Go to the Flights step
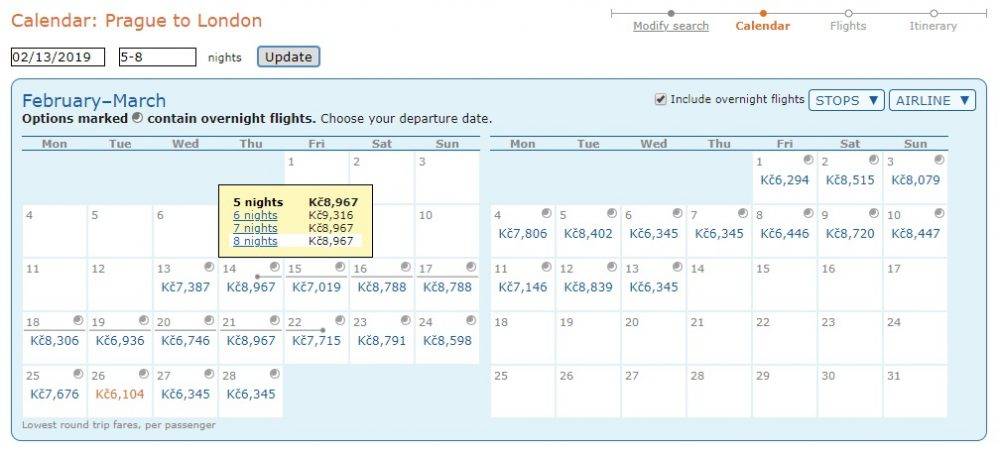Viewport: 1000px width, 454px height. click(848, 26)
